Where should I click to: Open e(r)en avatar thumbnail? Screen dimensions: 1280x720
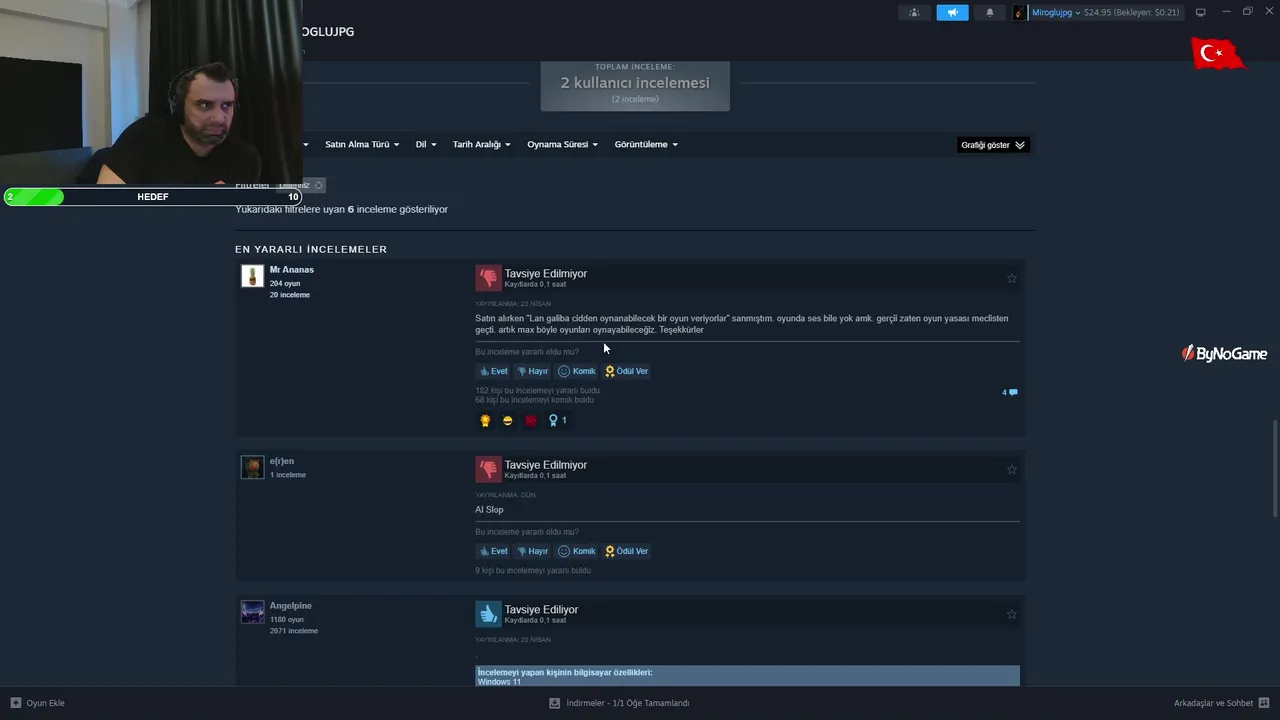click(253, 467)
